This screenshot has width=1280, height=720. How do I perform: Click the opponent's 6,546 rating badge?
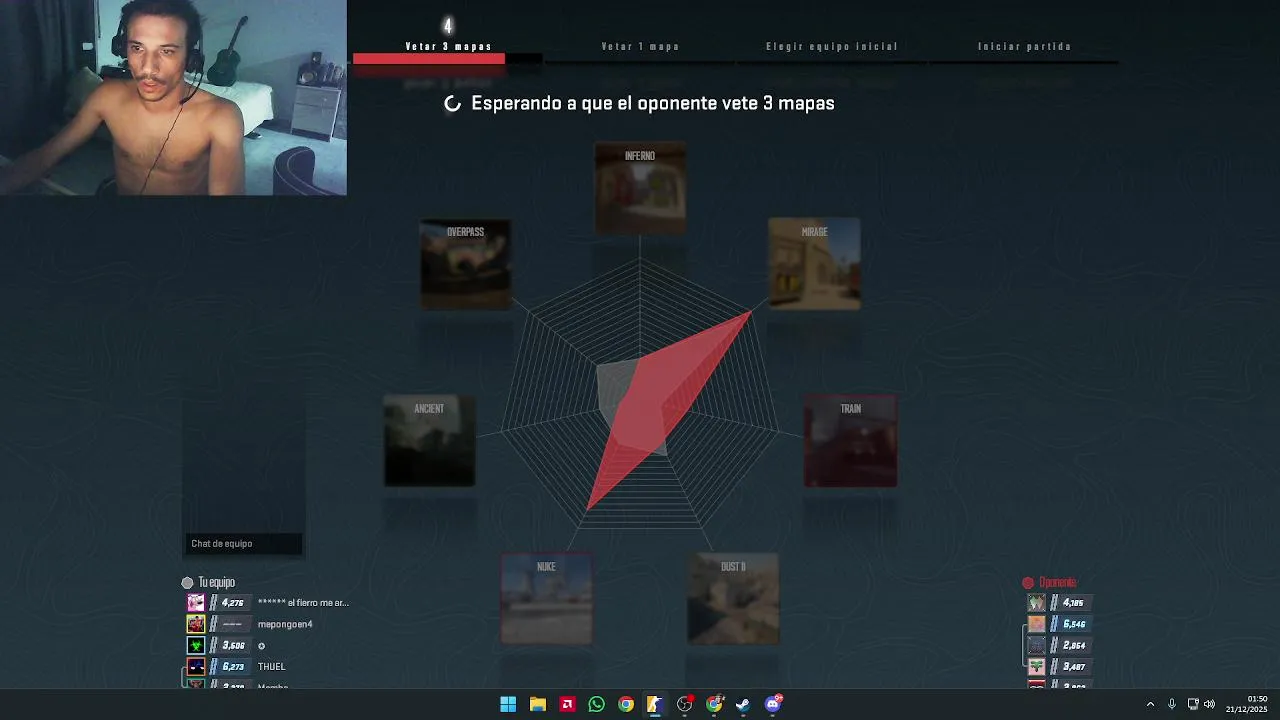pyautogui.click(x=1070, y=624)
